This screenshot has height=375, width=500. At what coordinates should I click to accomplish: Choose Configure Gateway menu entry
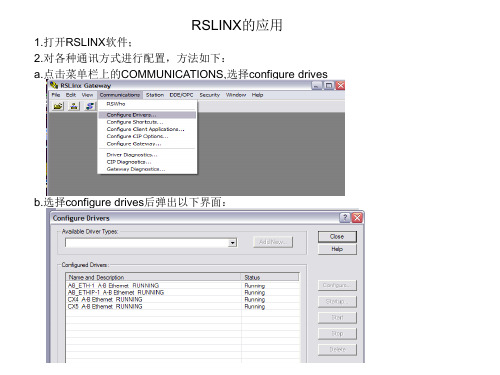coord(147,144)
